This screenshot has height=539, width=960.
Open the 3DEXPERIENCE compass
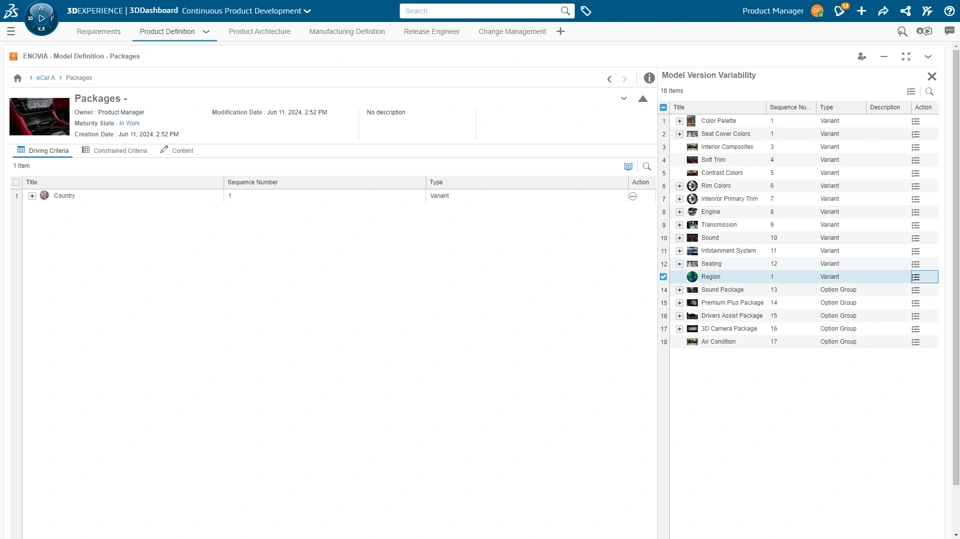[x=41, y=18]
